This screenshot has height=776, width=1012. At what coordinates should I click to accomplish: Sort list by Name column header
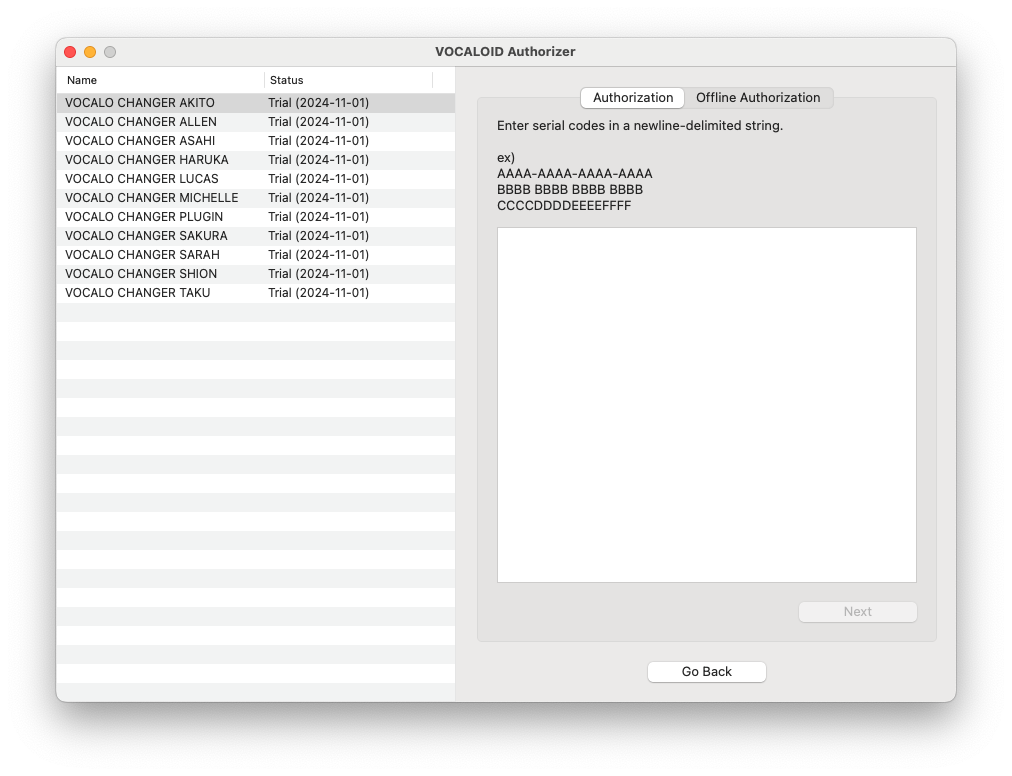(160, 80)
